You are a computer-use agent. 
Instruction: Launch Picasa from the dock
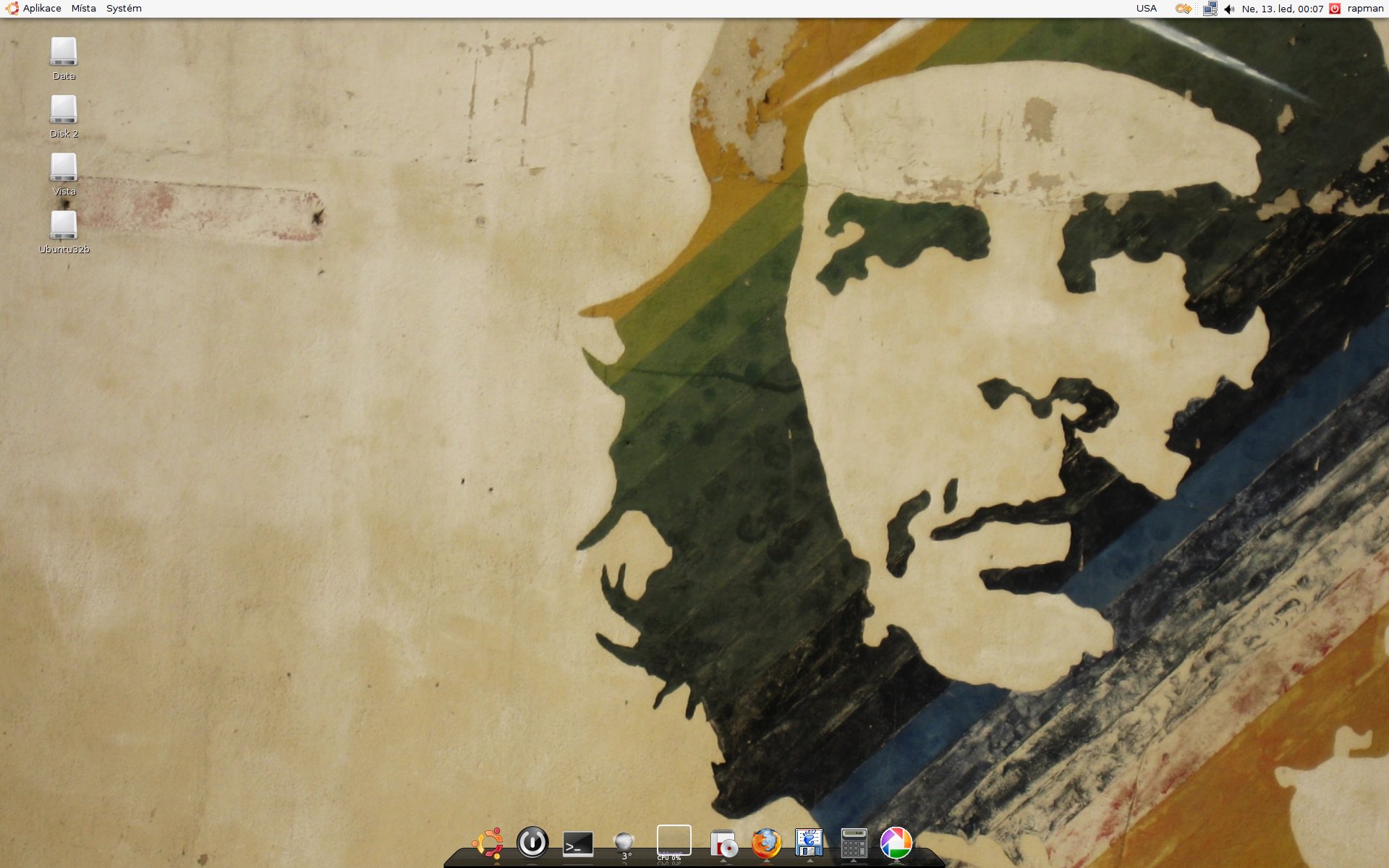coord(896,843)
